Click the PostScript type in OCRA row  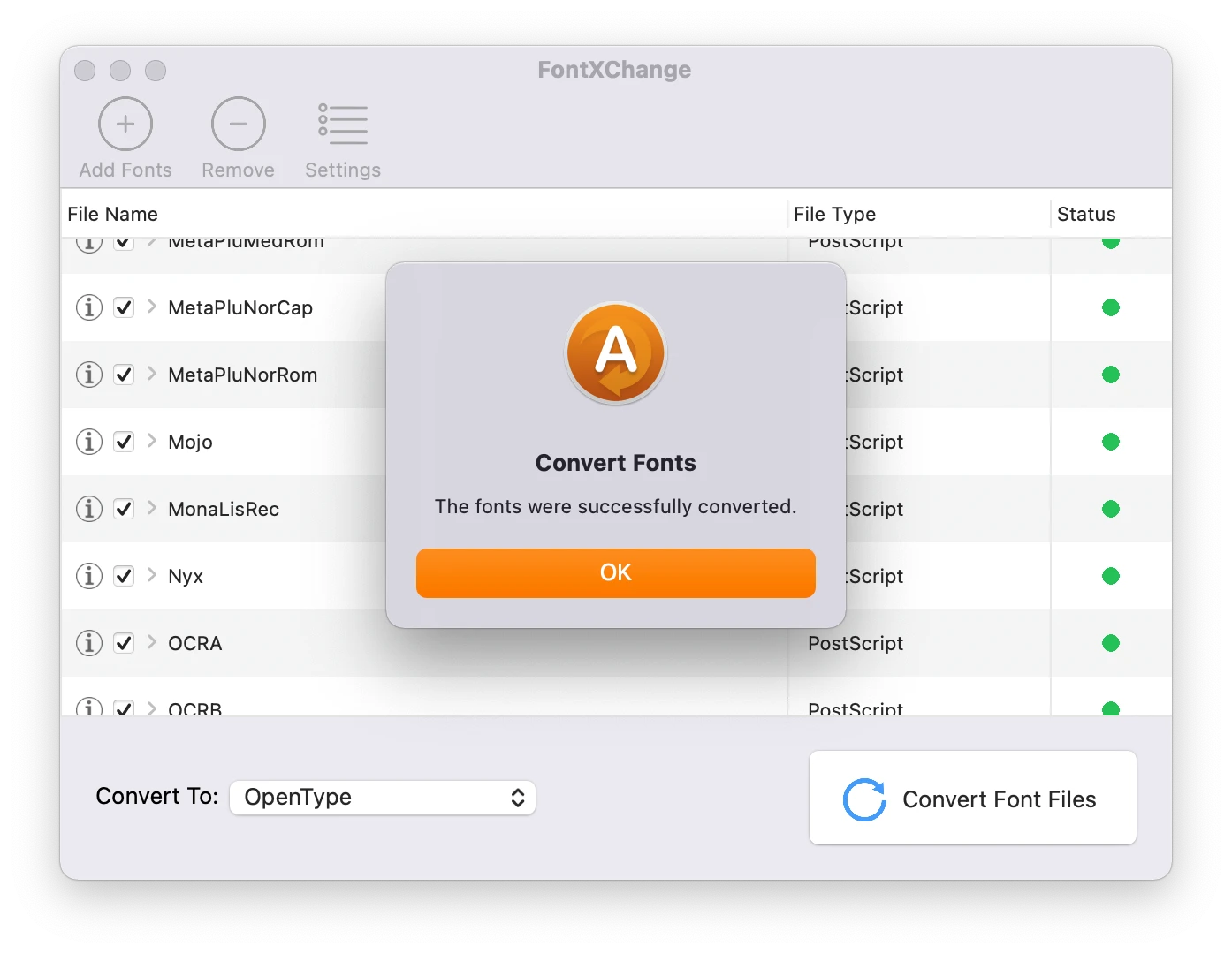(856, 643)
